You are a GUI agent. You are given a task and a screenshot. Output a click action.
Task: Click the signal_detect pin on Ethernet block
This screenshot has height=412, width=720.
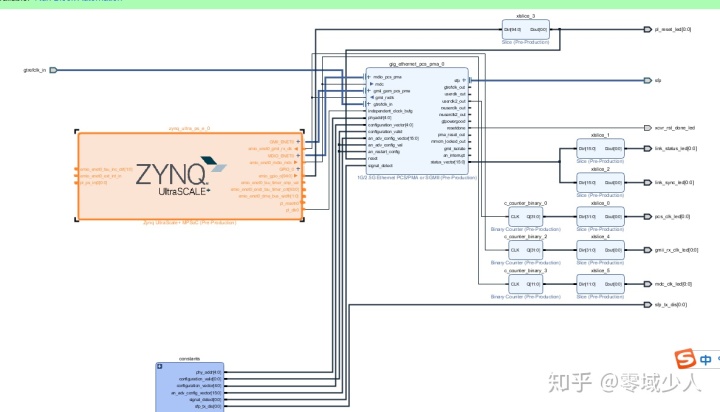click(x=380, y=165)
